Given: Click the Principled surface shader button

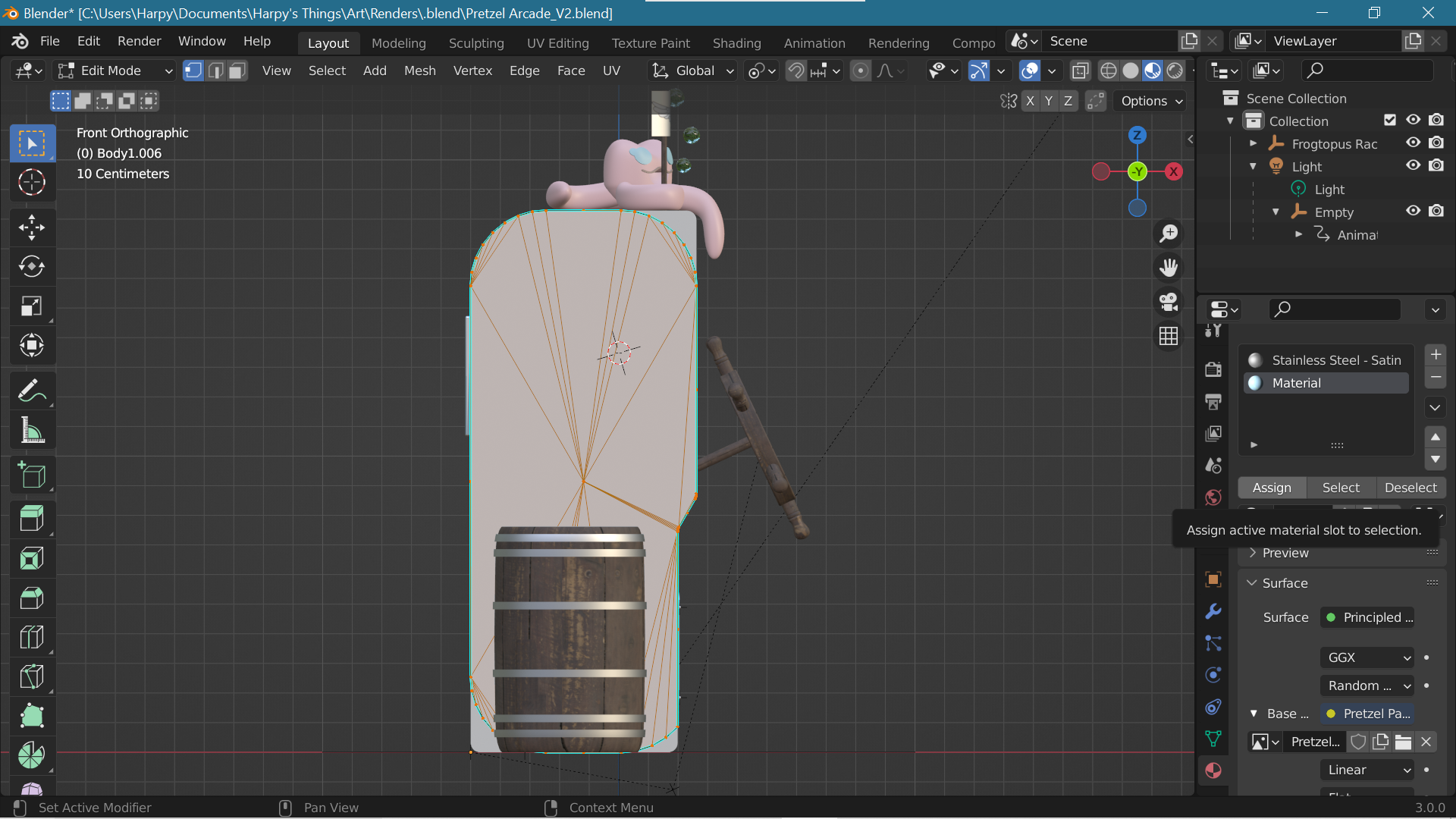Looking at the screenshot, I should pos(1367,617).
